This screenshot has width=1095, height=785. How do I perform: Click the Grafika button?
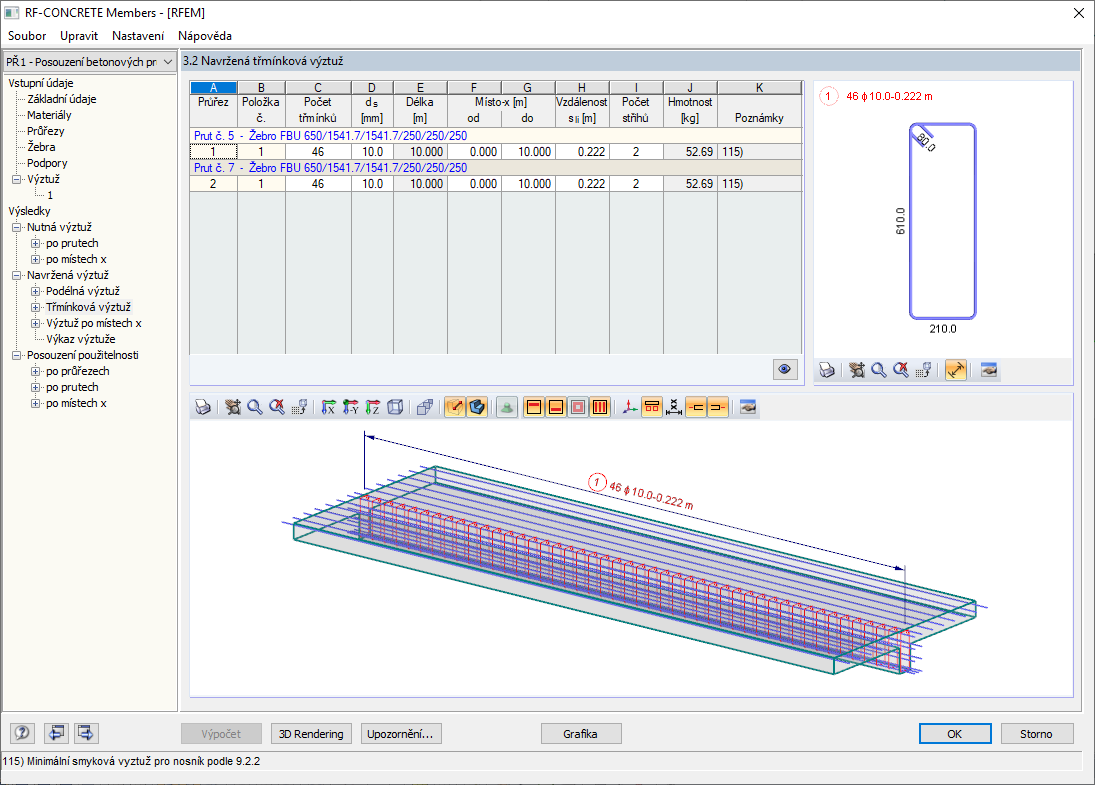(580, 733)
